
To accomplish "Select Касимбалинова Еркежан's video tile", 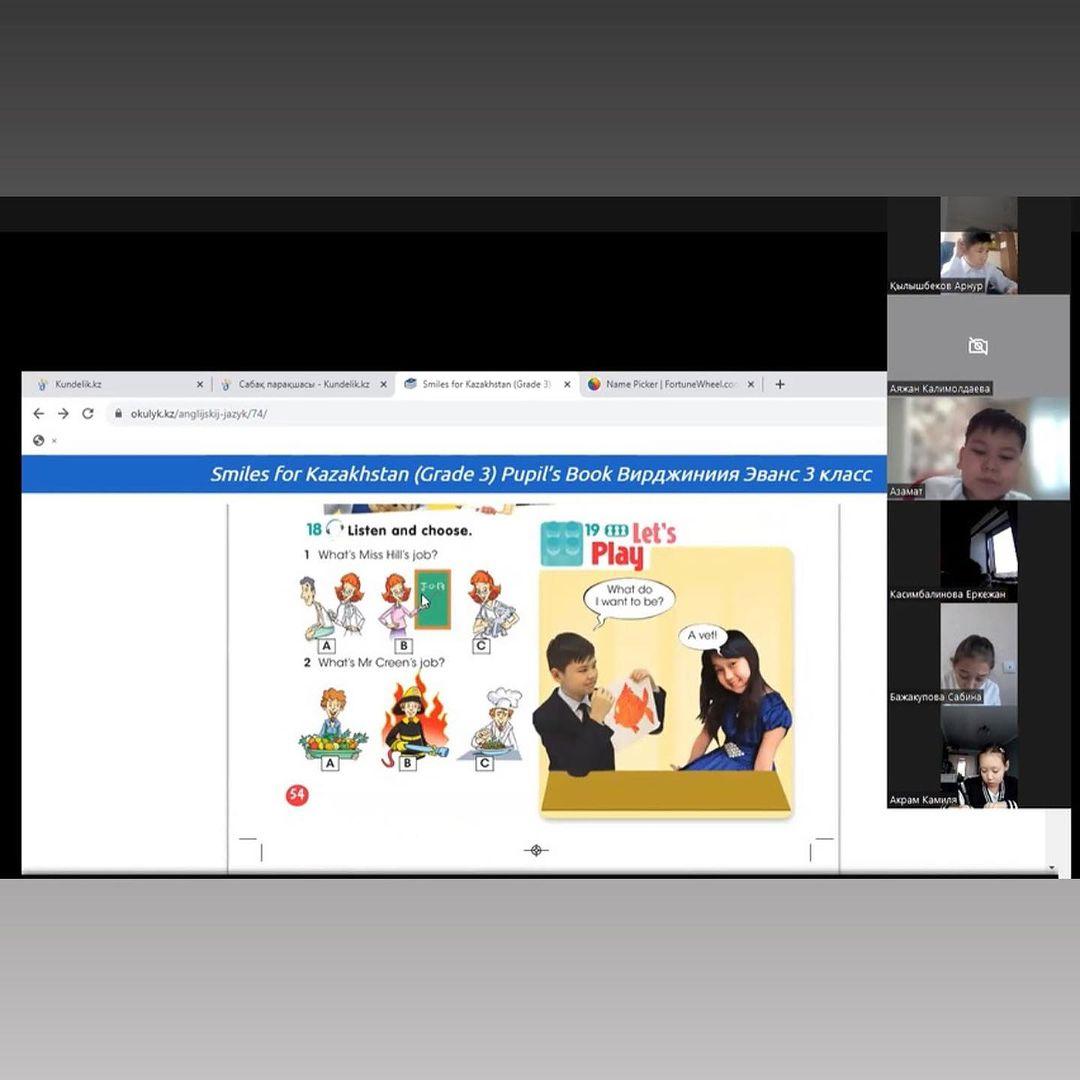I will pyautogui.click(x=979, y=552).
